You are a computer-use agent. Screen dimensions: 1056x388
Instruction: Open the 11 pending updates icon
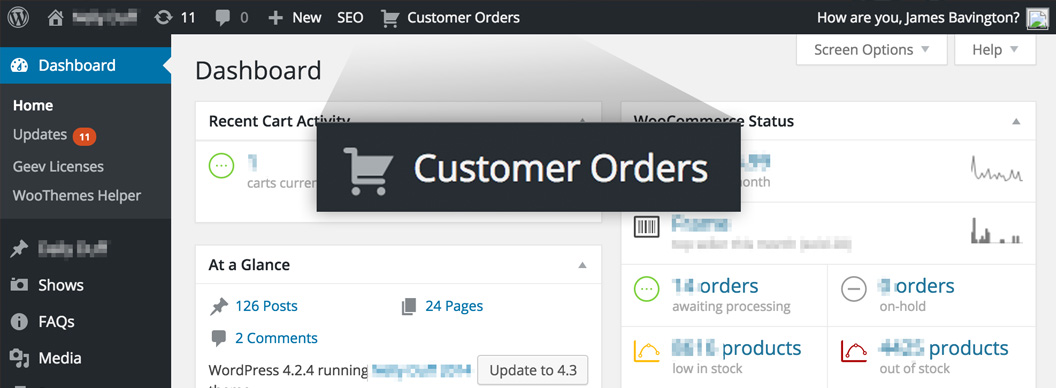(174, 18)
